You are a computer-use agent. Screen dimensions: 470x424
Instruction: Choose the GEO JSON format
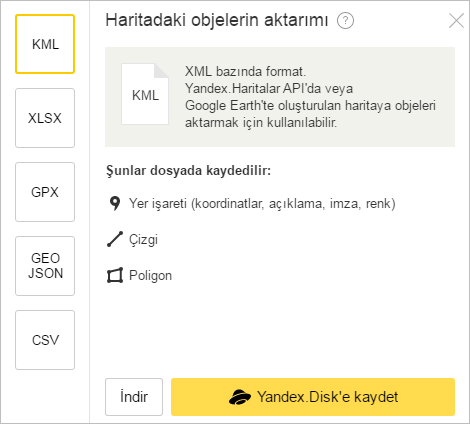tap(45, 266)
